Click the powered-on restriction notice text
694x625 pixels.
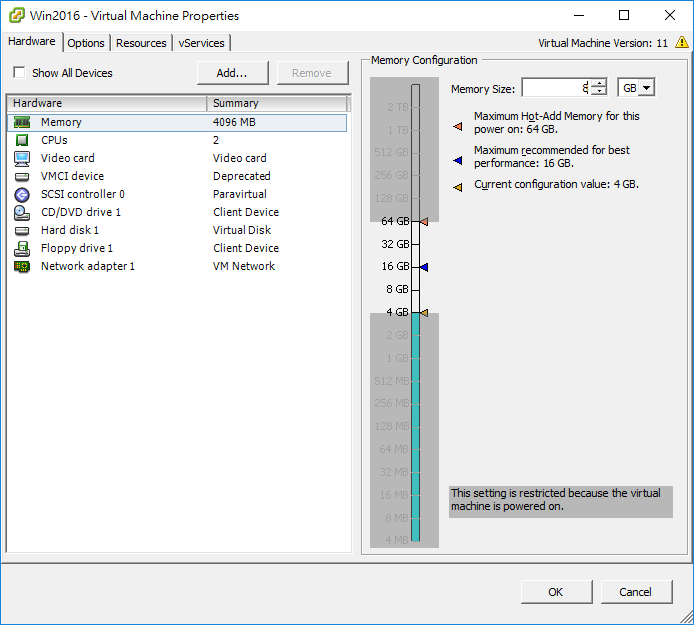[x=560, y=500]
